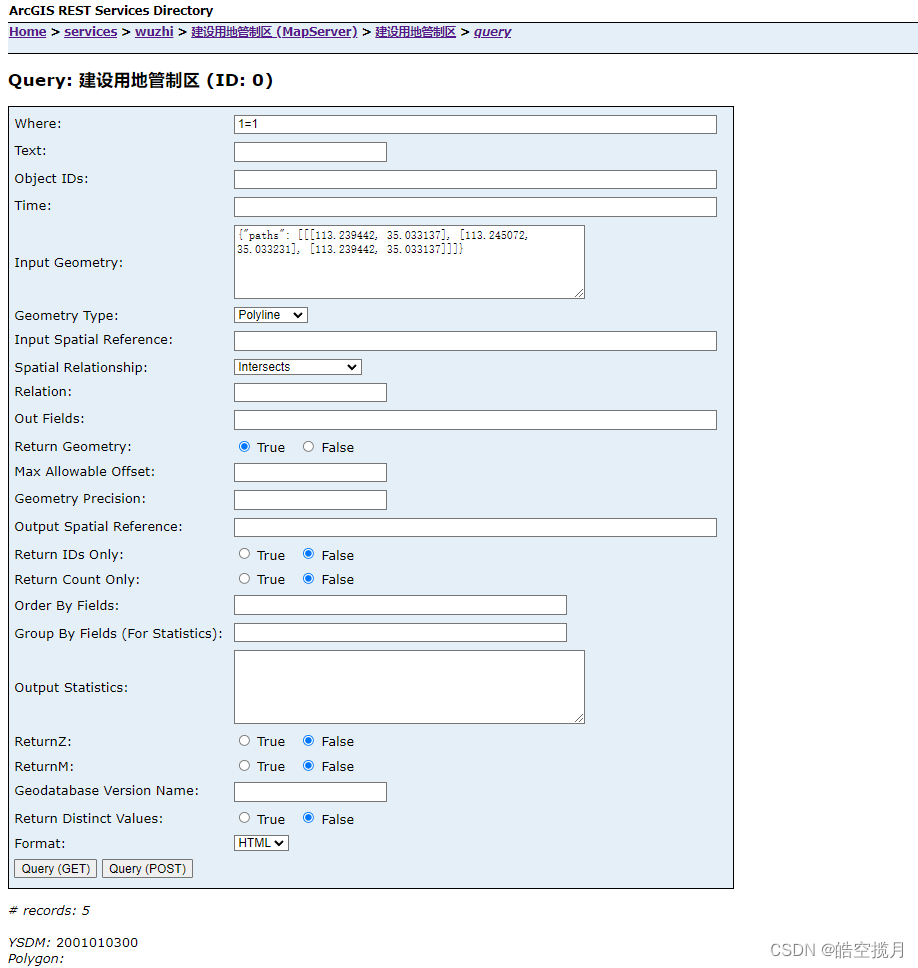The image size is (918, 968).
Task: Click the Max Allowable Offset field
Action: coord(310,472)
